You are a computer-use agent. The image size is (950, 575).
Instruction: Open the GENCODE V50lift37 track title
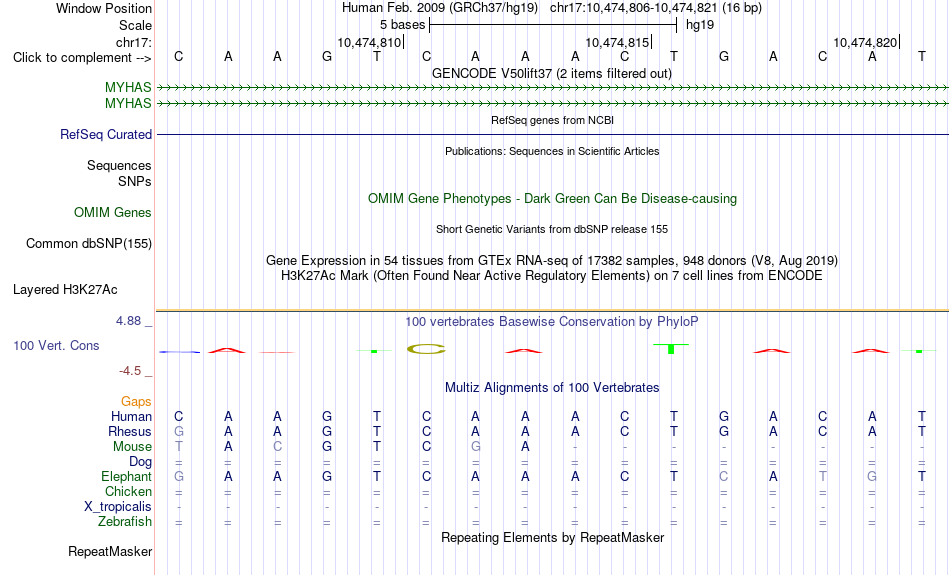pyautogui.click(x=551, y=73)
